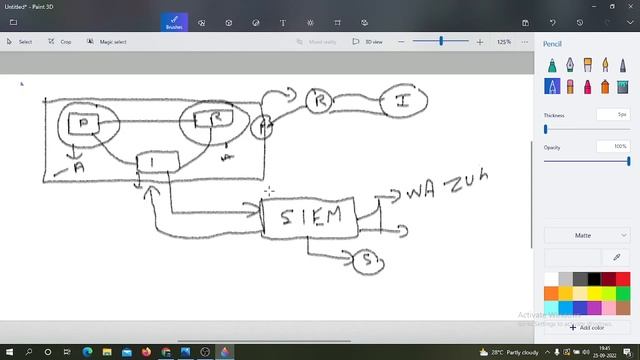Image resolution: width=640 pixels, height=360 pixels.
Task: Open File Explorer from taskbar
Action: [x=107, y=352]
